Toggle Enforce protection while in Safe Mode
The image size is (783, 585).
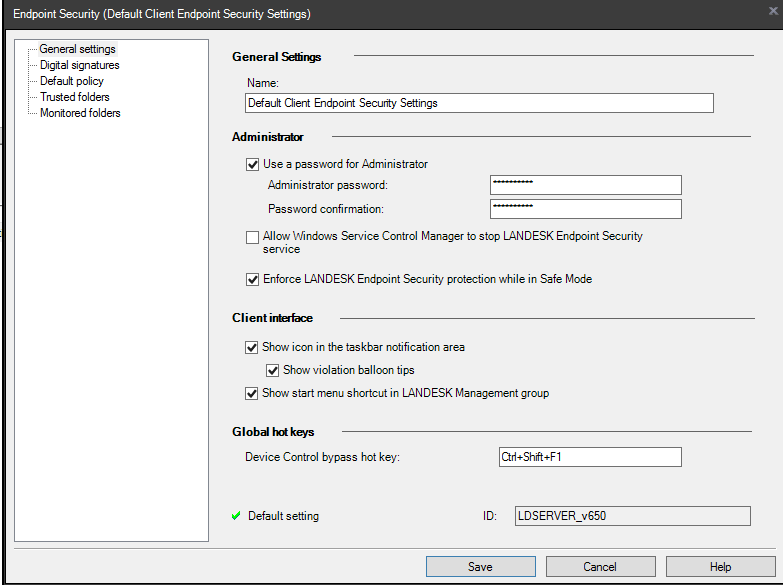coord(252,279)
